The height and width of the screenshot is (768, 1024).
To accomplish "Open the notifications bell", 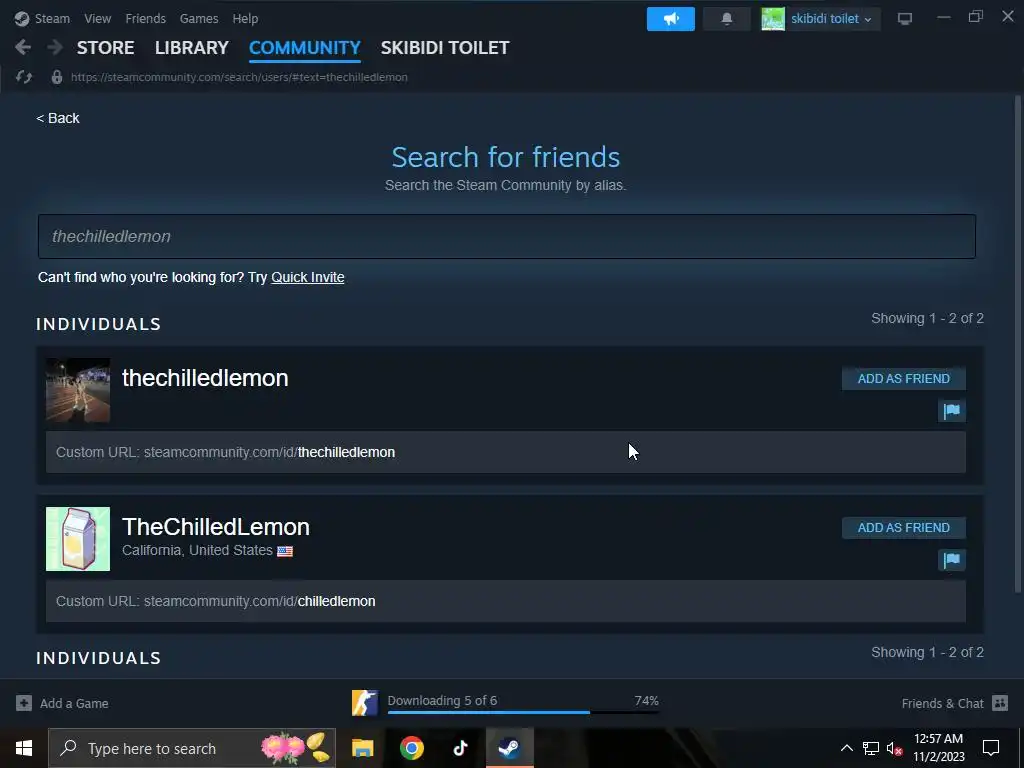I will 726,19.
